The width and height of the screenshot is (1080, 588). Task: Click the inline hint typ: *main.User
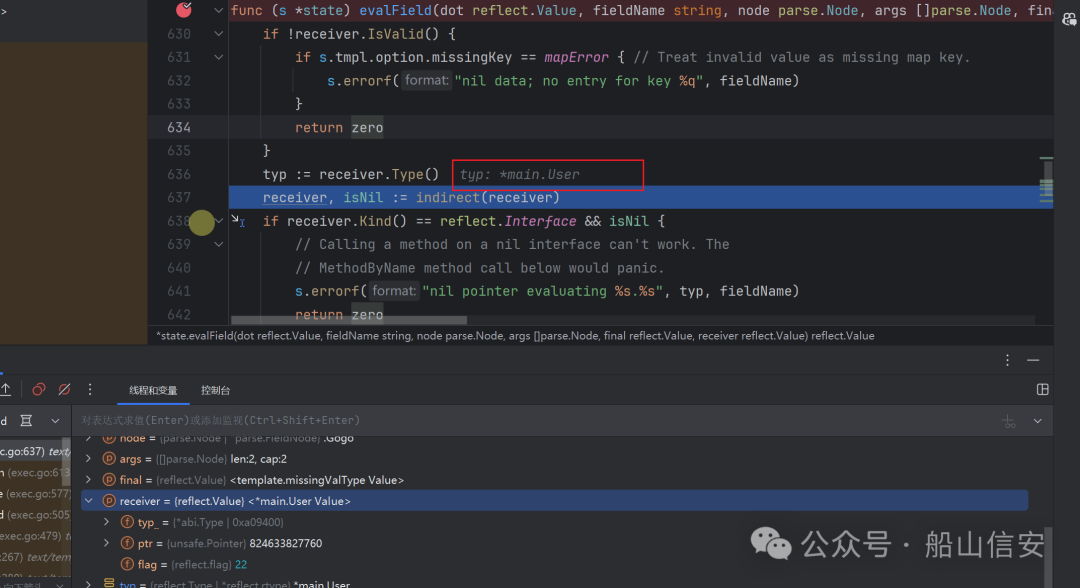coord(519,175)
